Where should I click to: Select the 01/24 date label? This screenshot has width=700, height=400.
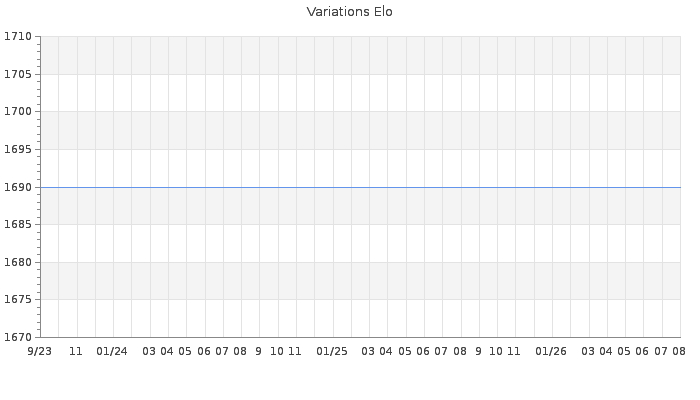[x=112, y=352]
